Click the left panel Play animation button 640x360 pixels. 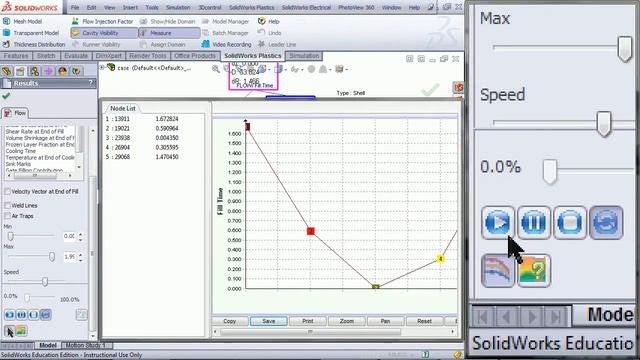(9, 315)
